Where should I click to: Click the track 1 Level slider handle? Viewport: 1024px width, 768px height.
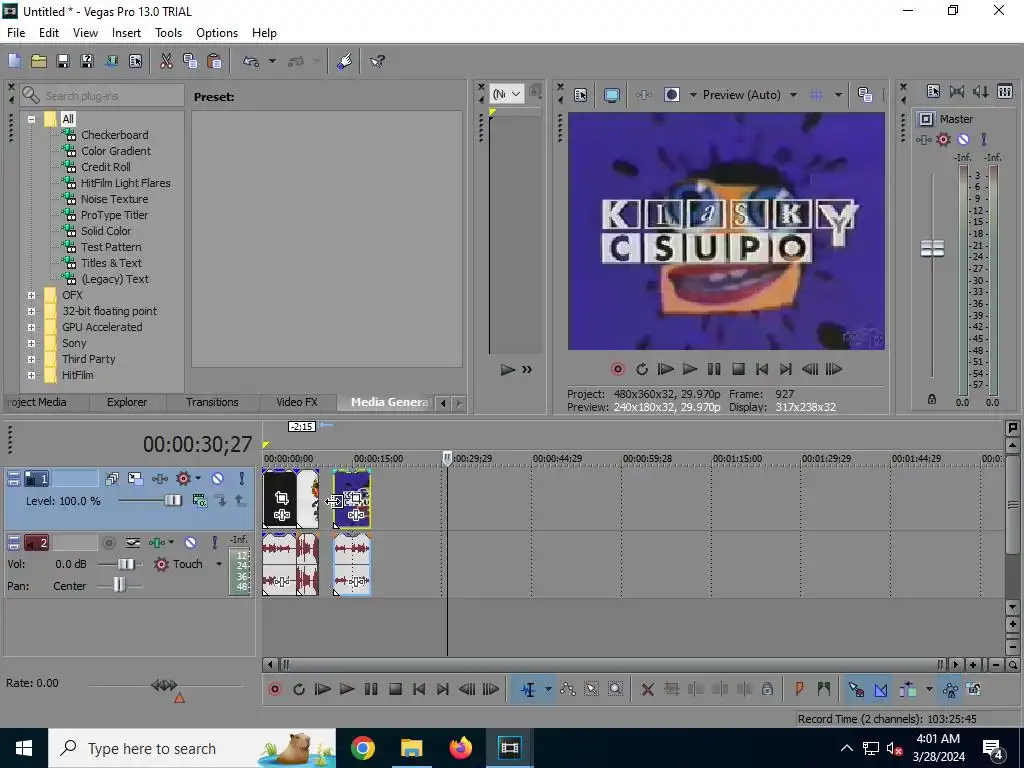click(173, 501)
